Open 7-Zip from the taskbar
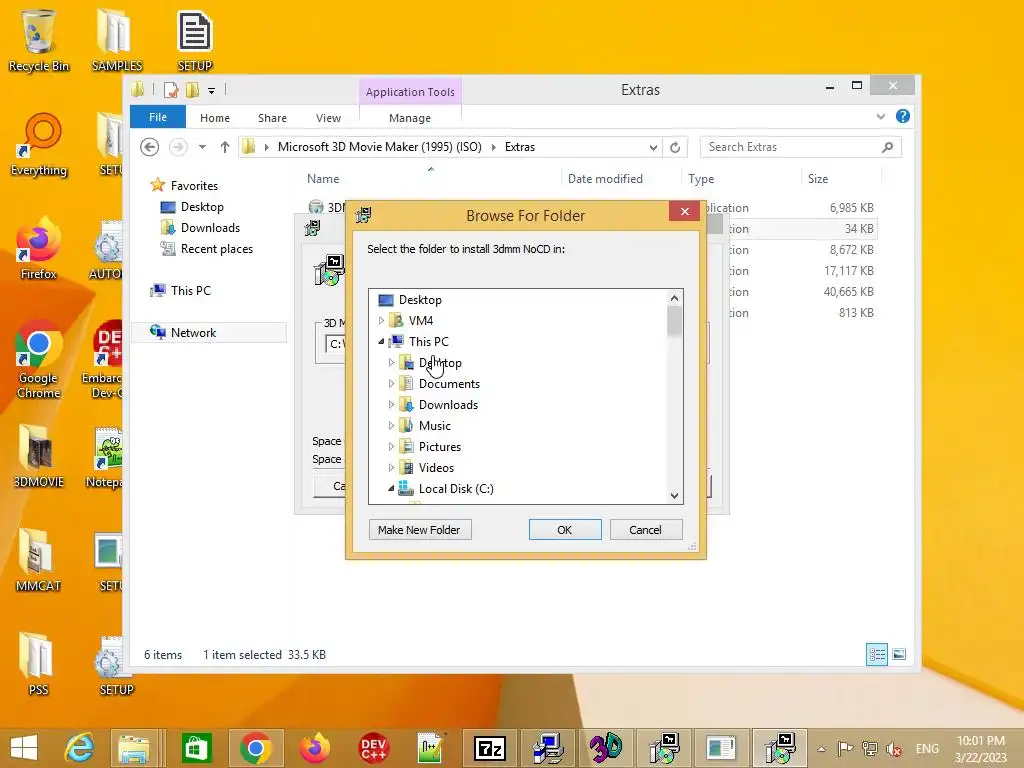Viewport: 1024px width, 768px height. coord(490,748)
